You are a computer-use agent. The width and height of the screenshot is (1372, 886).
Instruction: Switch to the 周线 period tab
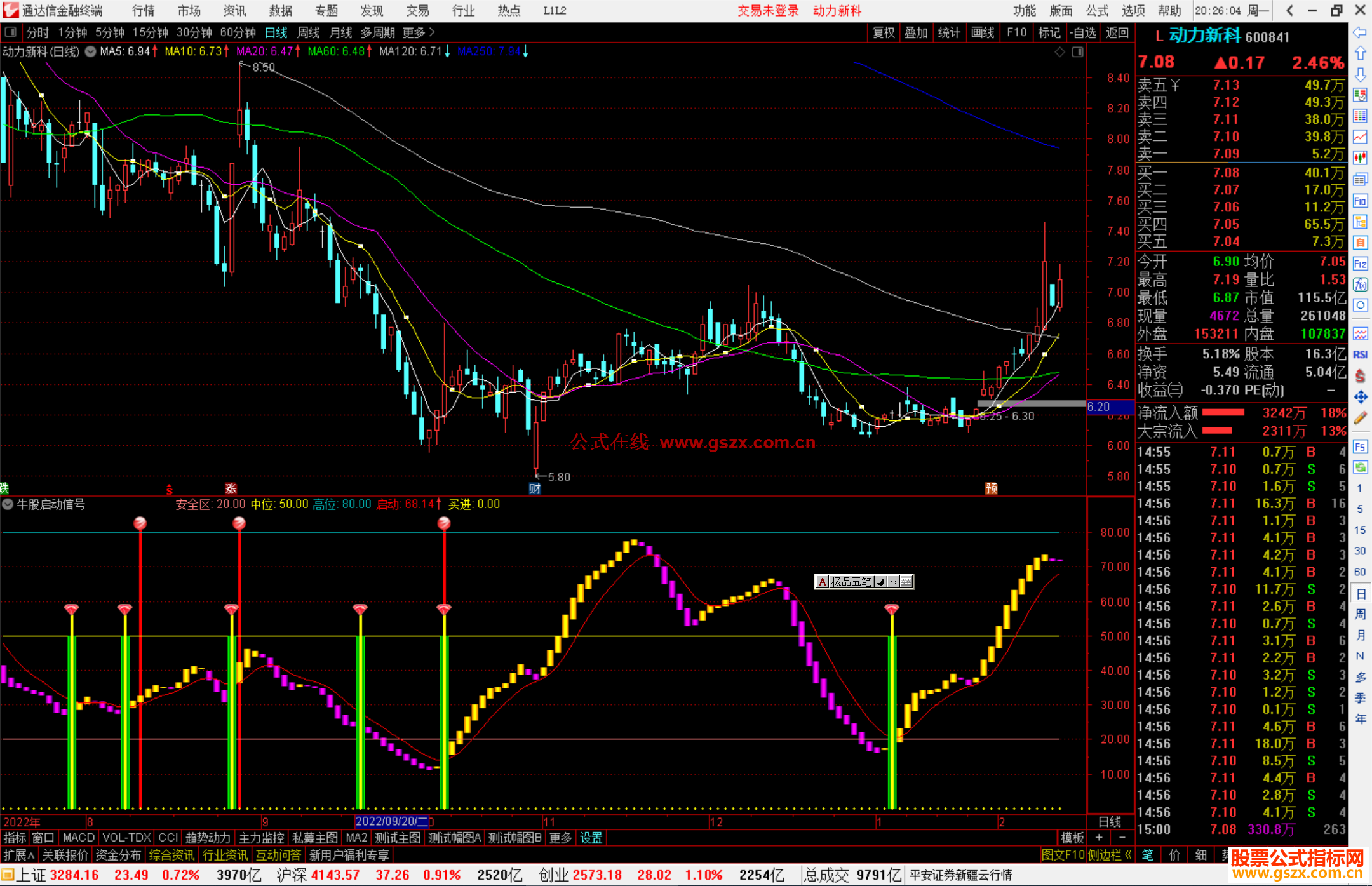tap(309, 32)
